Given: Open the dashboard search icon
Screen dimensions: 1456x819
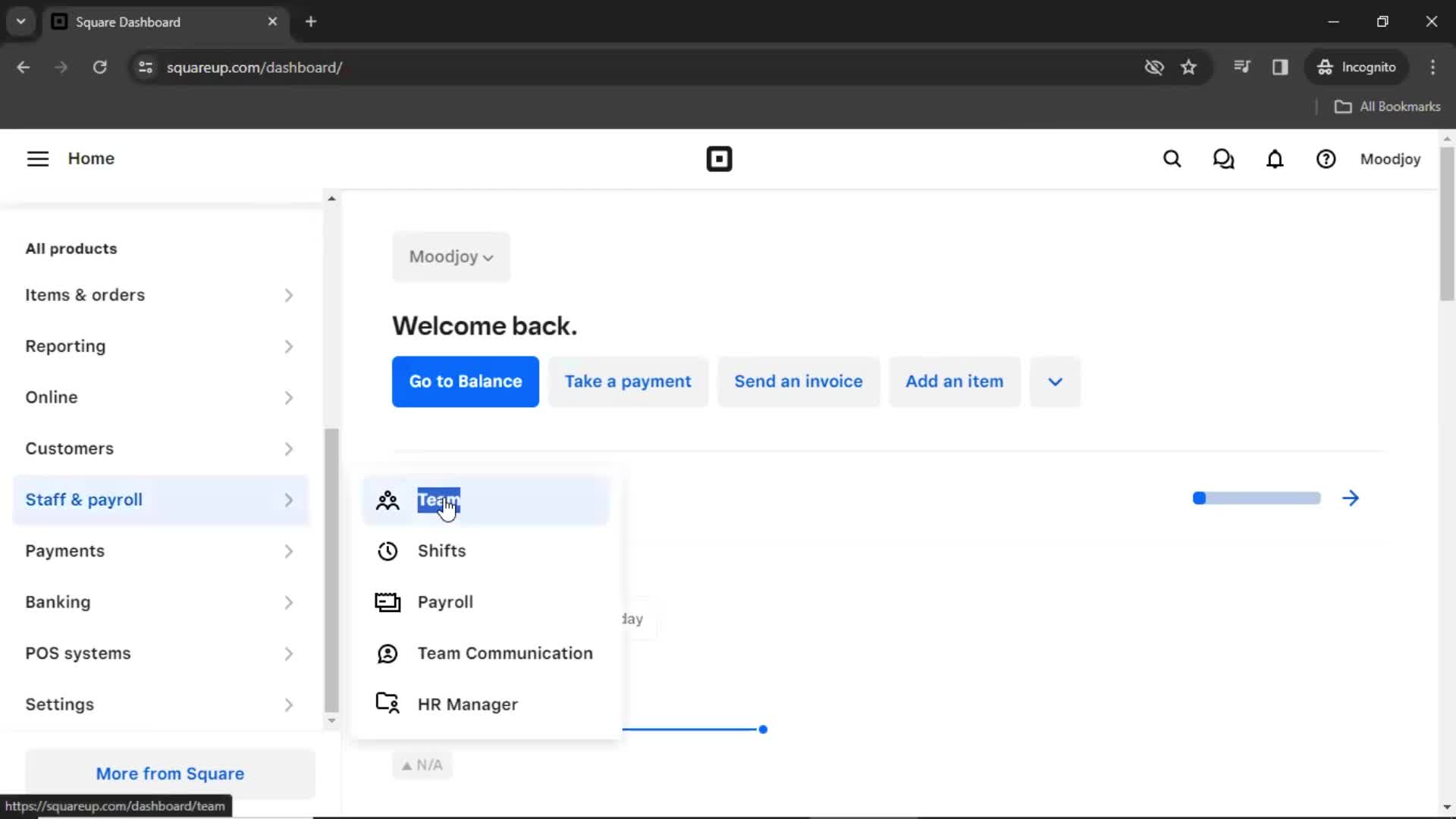Looking at the screenshot, I should [x=1172, y=159].
